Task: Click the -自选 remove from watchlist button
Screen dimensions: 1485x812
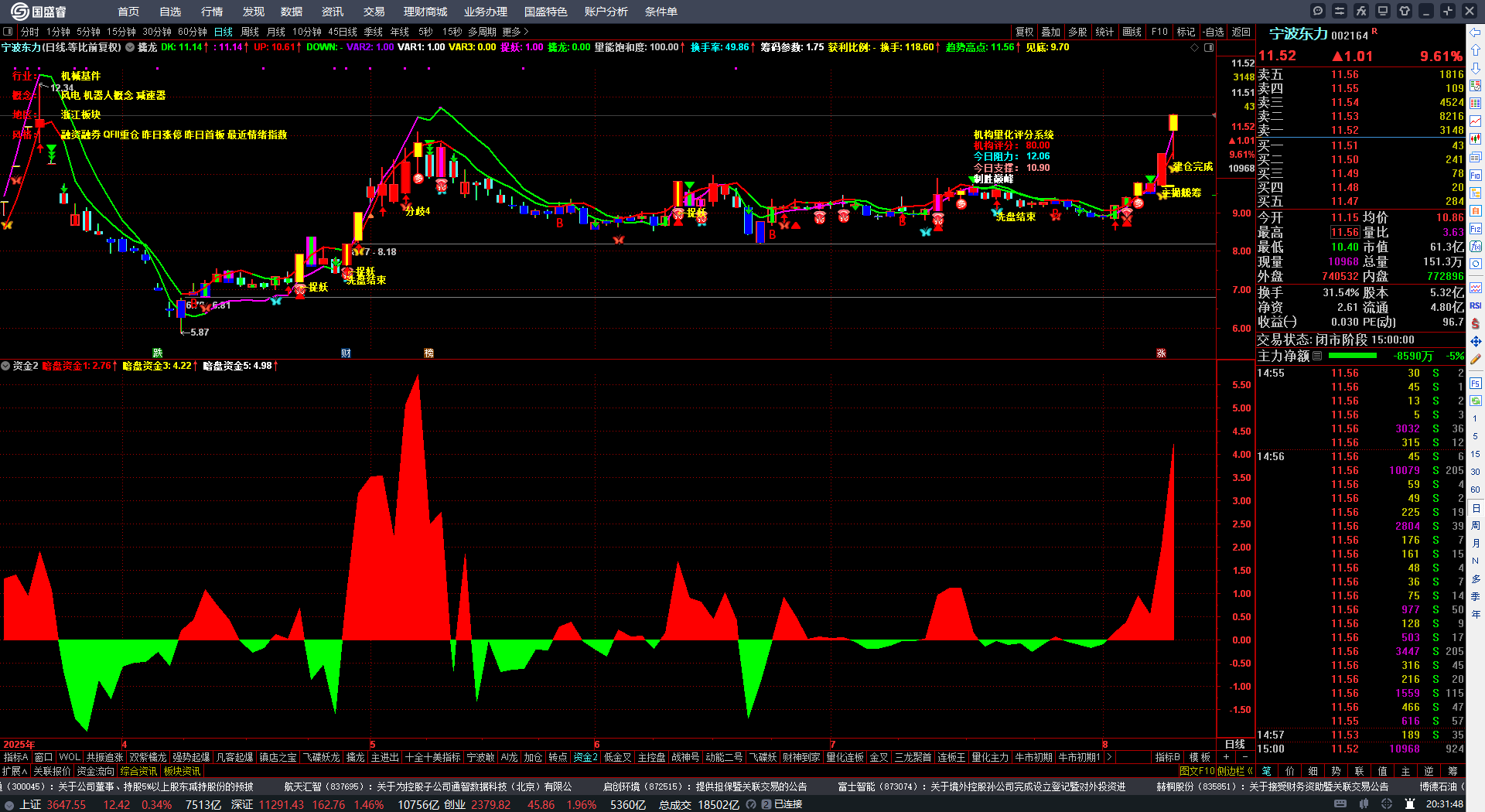Action: click(x=1214, y=32)
